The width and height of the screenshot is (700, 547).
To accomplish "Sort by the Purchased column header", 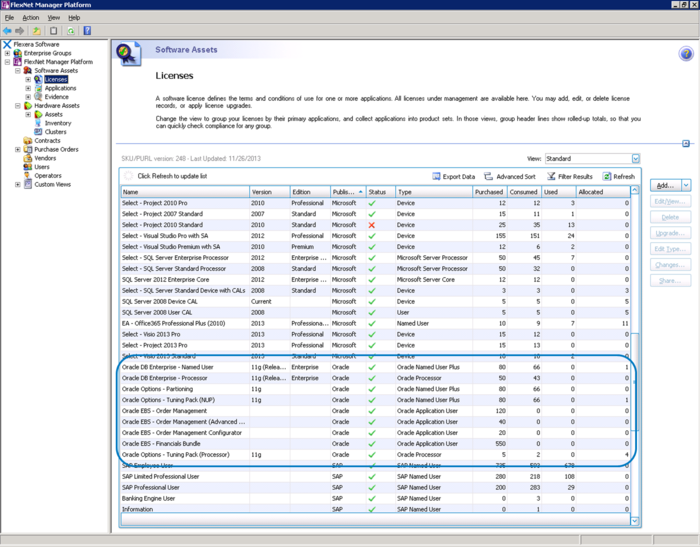I will (489, 191).
